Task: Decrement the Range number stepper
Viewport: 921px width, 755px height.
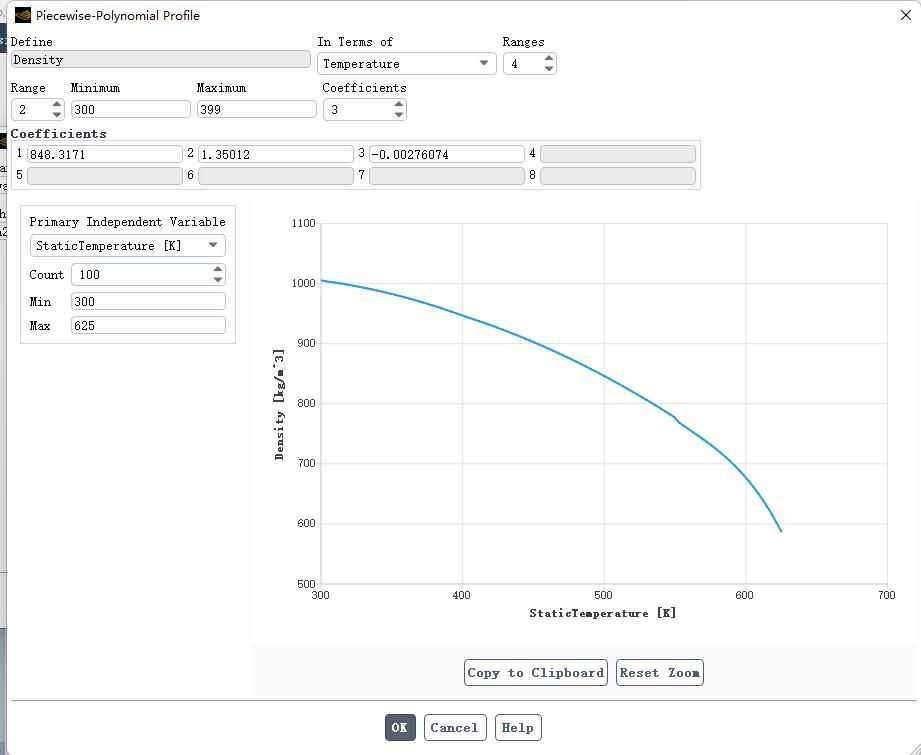Action: click(x=56, y=115)
